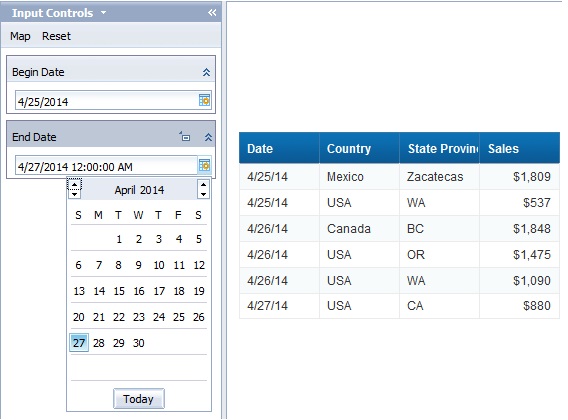Open the Map menu item
The height and width of the screenshot is (420, 568).
tap(20, 36)
